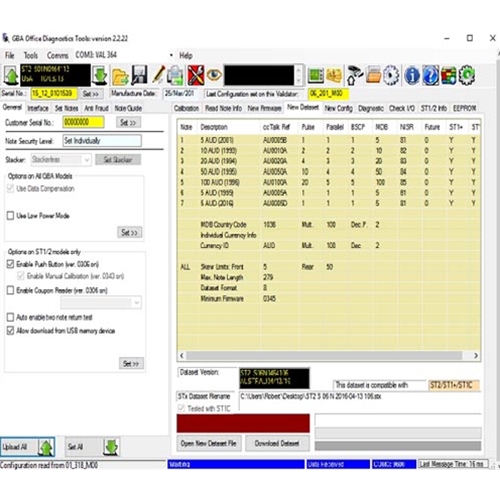The image size is (500, 500).
Task: Switch to the Note Guide tab
Action: pos(128,108)
